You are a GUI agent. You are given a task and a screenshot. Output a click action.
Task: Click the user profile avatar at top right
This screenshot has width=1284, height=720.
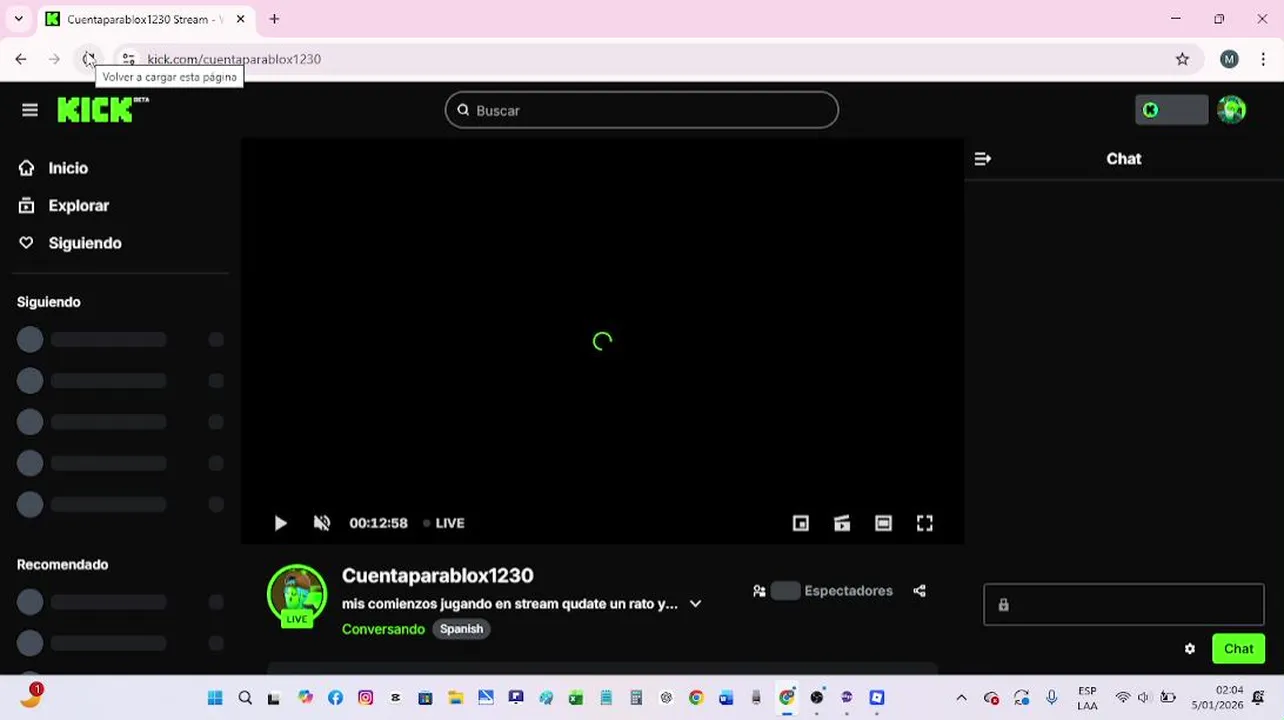(x=1232, y=110)
